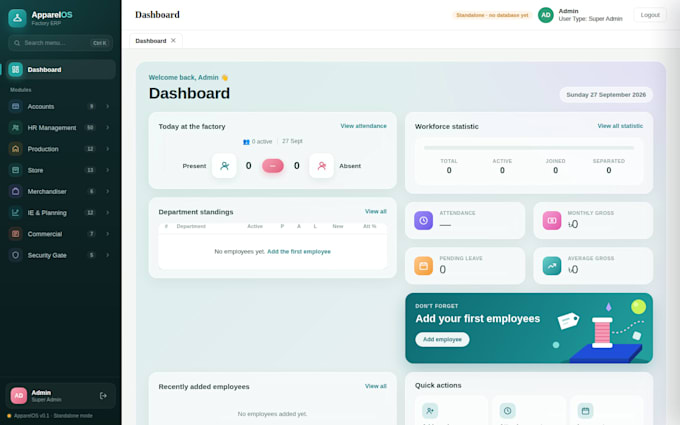
Task: Click the ApparelOS logo icon
Action: (x=17, y=18)
